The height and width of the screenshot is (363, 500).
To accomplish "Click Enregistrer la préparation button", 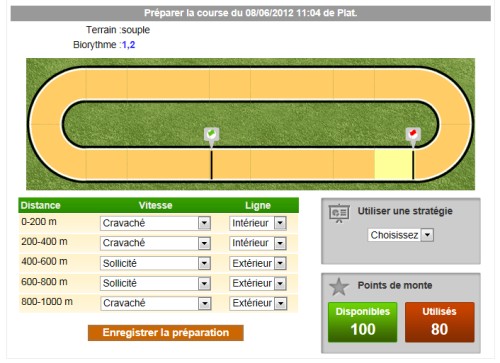I will (166, 333).
